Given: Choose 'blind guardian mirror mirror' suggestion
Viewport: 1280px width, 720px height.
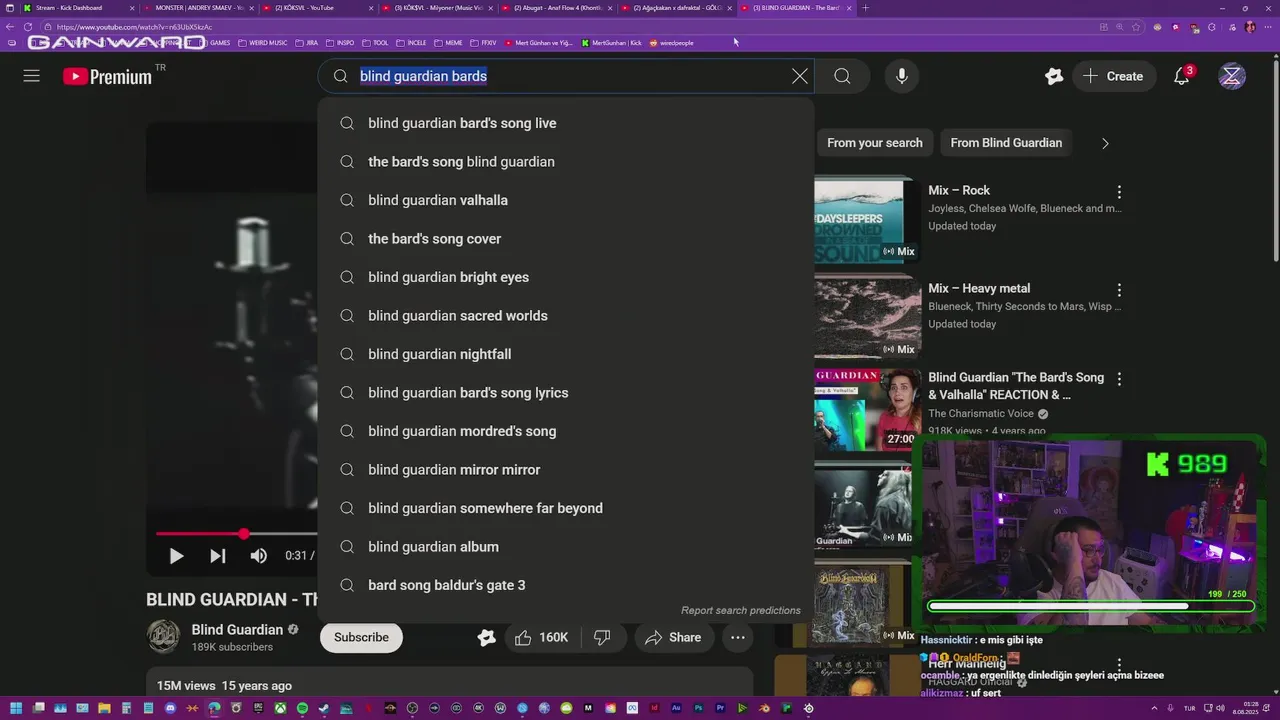Looking at the screenshot, I should pos(566,470).
